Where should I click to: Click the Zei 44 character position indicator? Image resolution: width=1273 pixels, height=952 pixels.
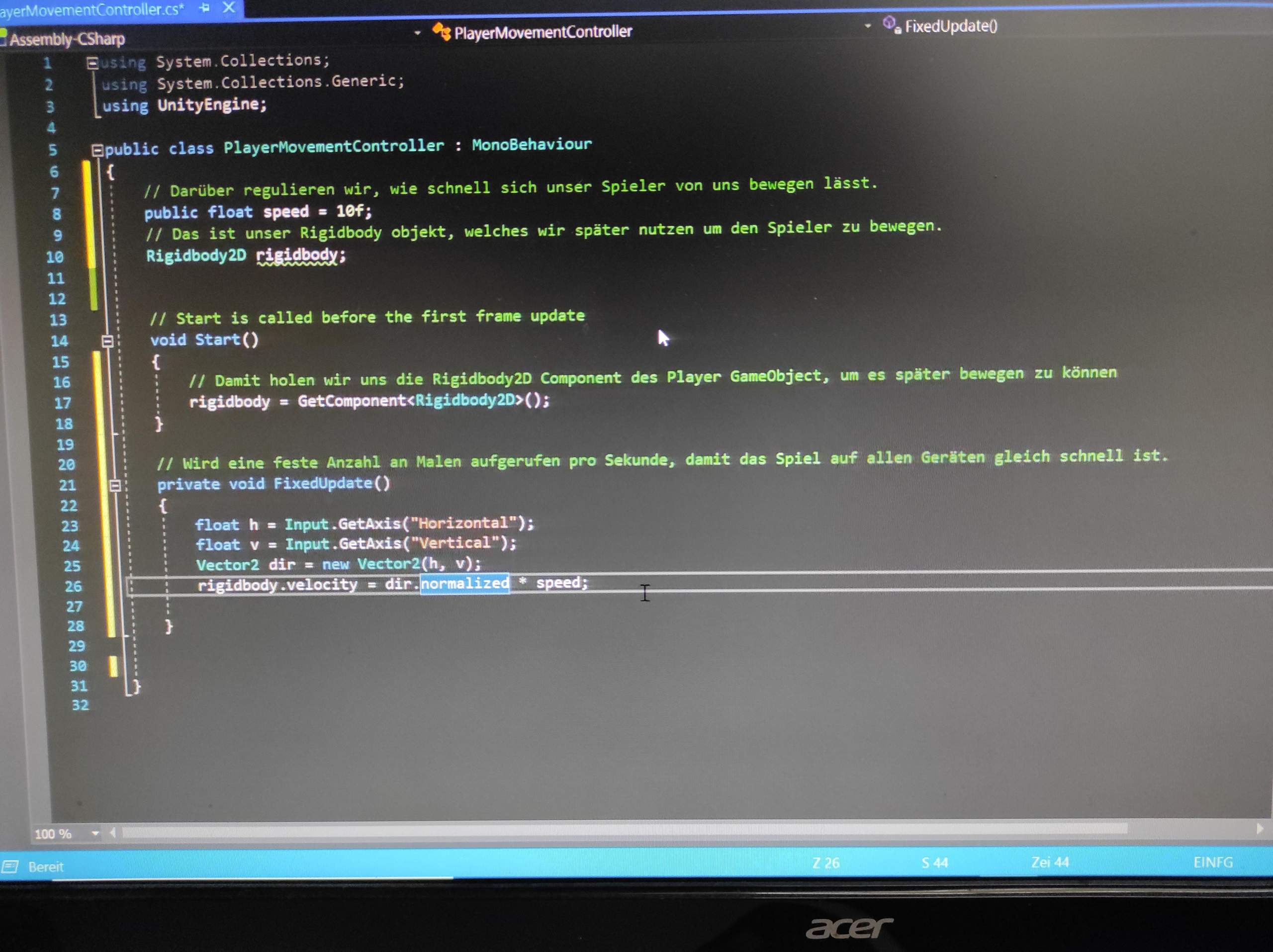click(1050, 862)
